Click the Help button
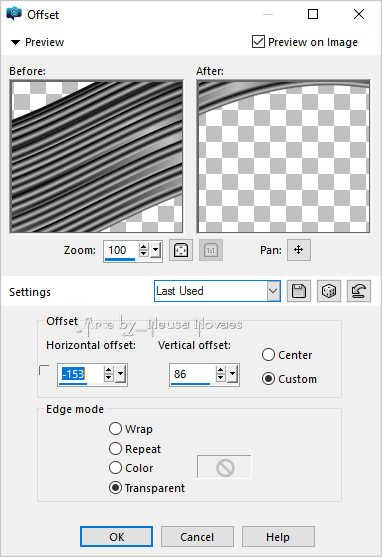 point(278,537)
